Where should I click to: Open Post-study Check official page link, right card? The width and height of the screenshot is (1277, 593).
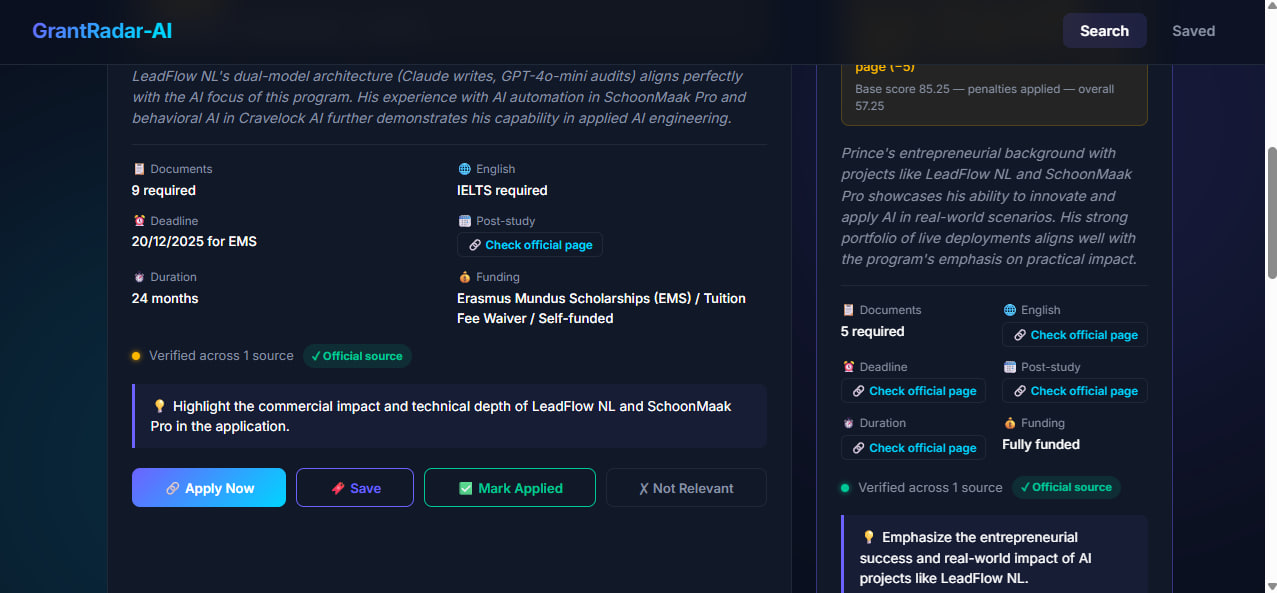pyautogui.click(x=1075, y=391)
